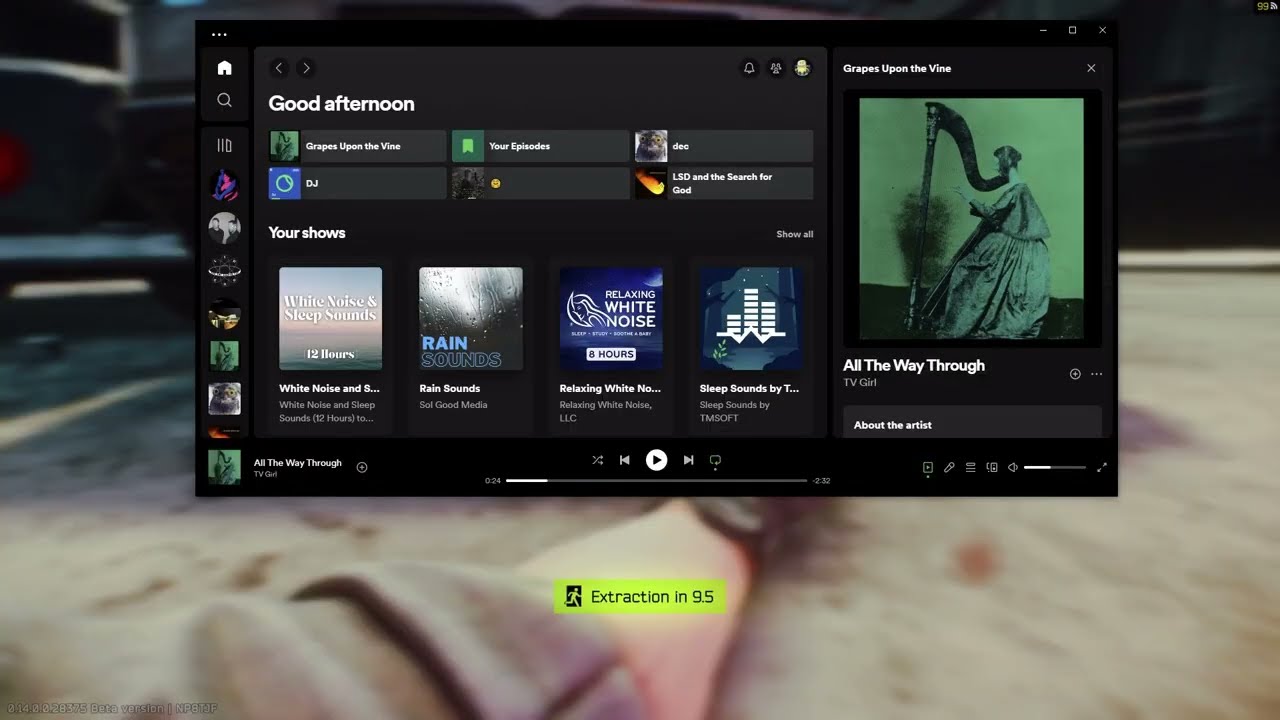Close the Grapes Upon the Vine side panel
The height and width of the screenshot is (720, 1280).
[x=1091, y=68]
